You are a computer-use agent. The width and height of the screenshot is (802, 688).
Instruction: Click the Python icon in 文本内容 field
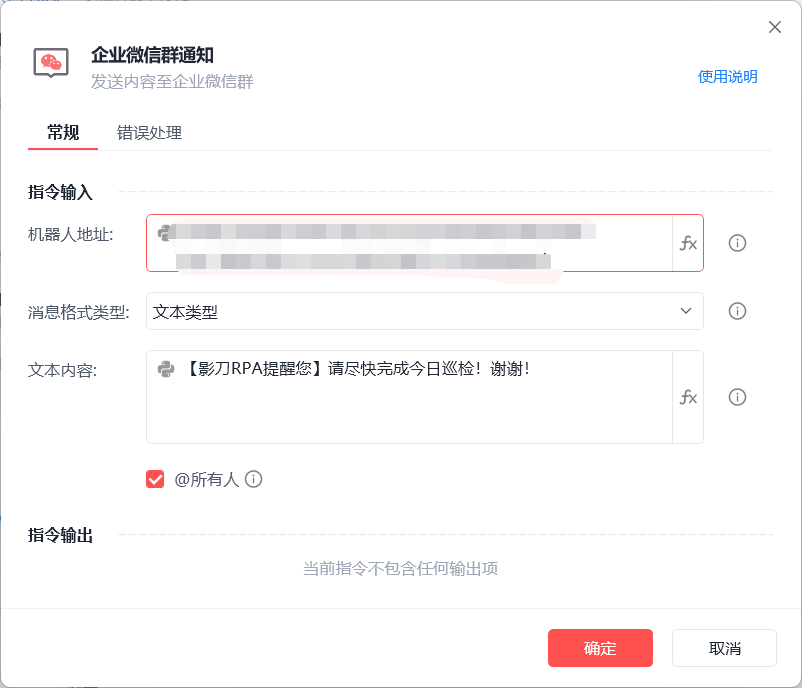[x=166, y=369]
